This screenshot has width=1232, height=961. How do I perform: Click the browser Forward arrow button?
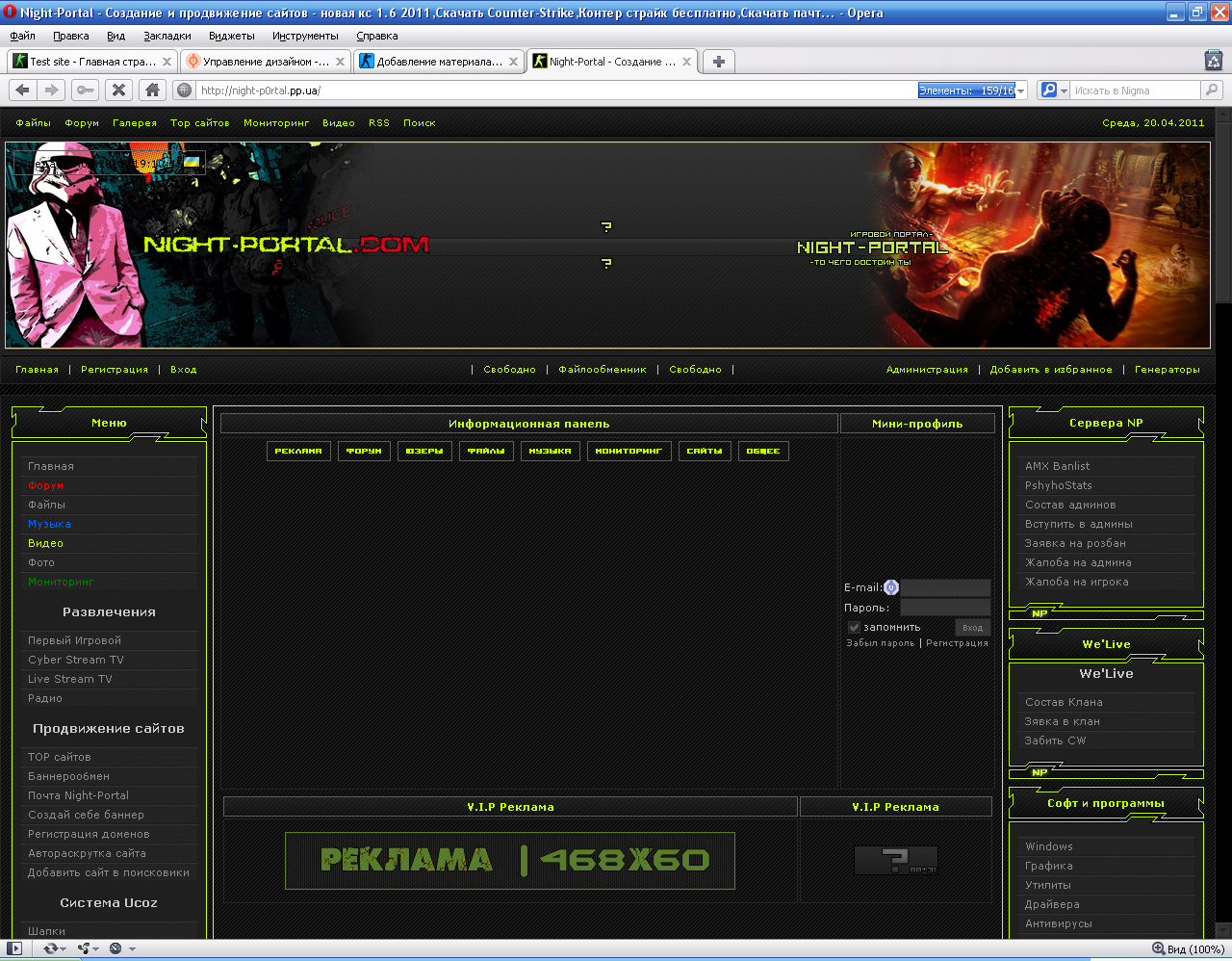click(52, 90)
